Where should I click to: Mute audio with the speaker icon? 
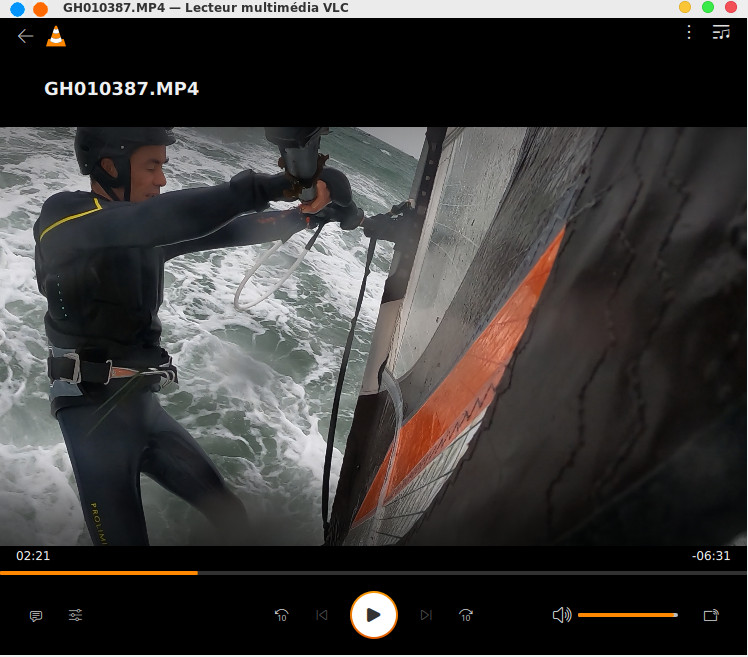(x=561, y=615)
